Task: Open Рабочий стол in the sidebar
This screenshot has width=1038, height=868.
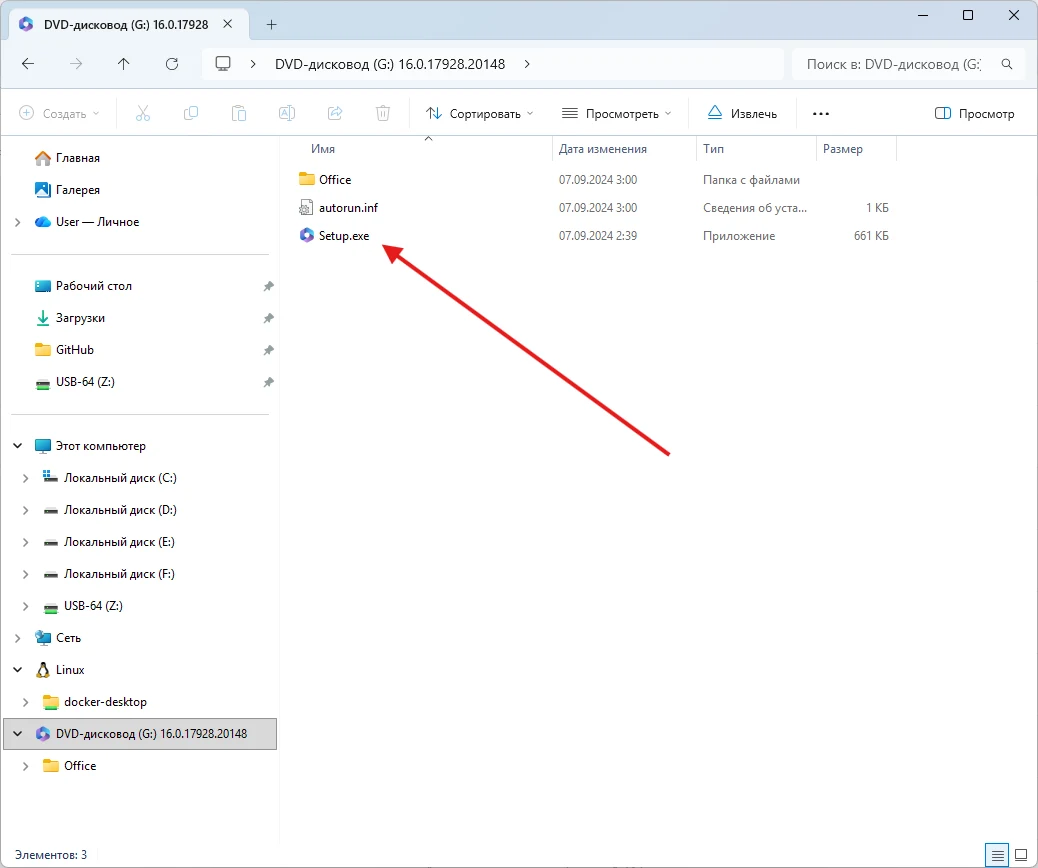Action: pyautogui.click(x=93, y=286)
